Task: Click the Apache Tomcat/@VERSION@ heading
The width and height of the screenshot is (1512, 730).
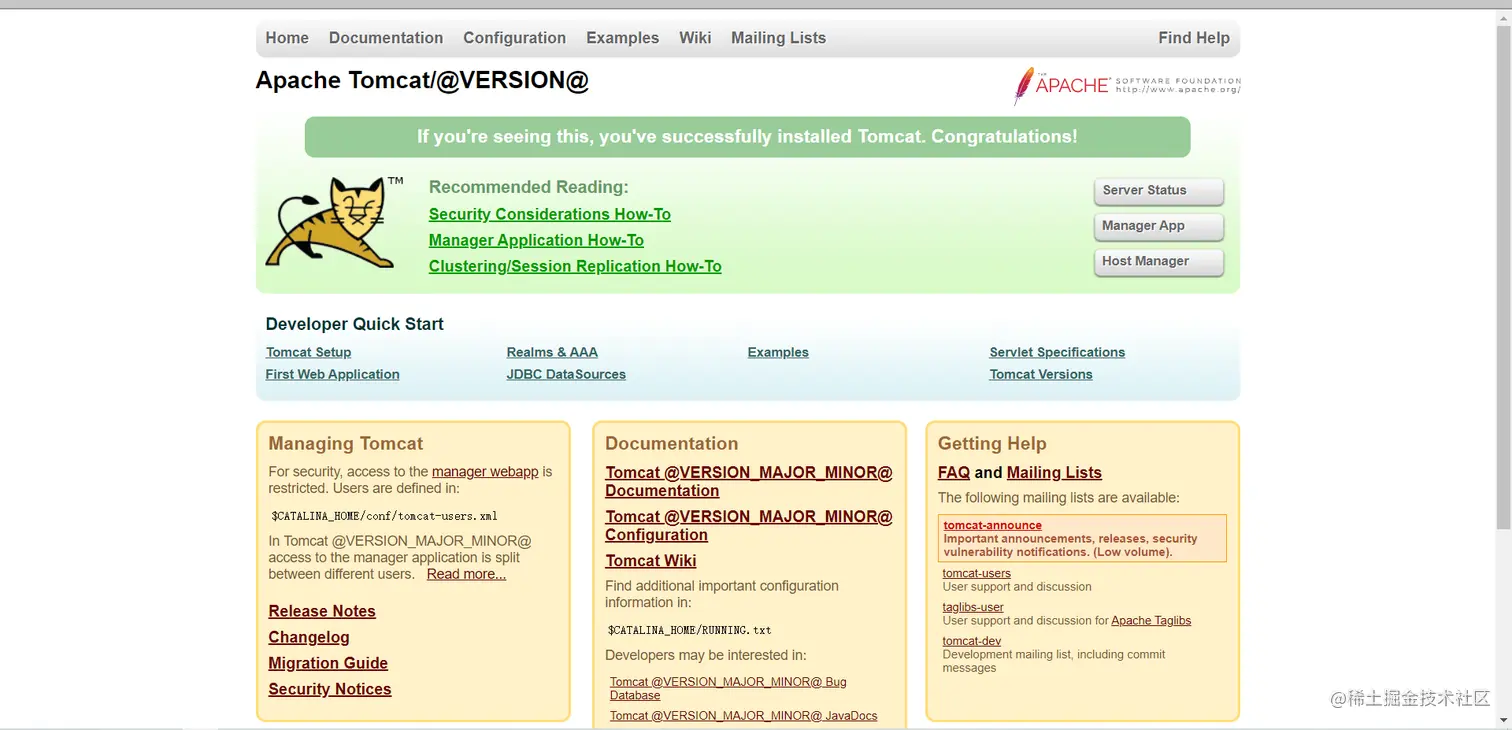Action: pyautogui.click(x=422, y=80)
